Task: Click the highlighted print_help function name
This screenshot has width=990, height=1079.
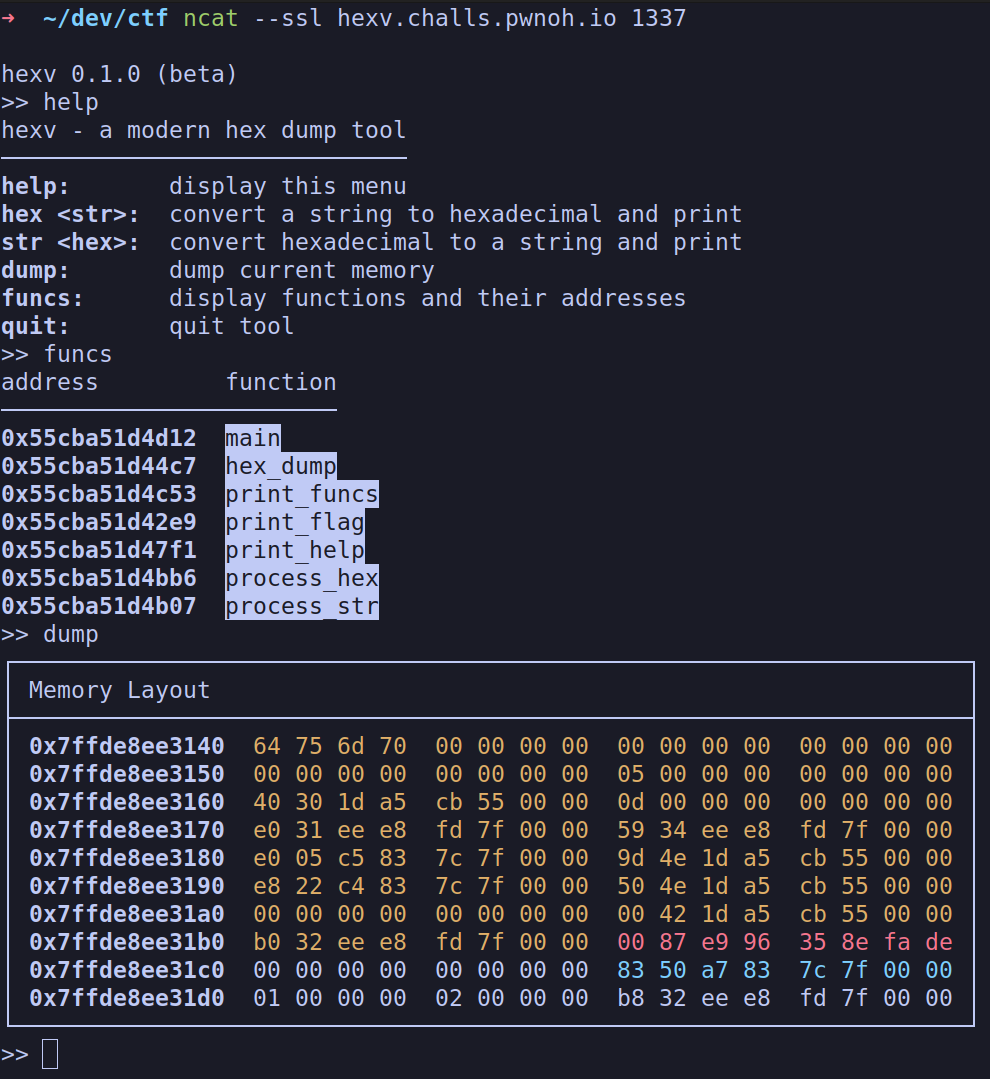Action: click(294, 550)
